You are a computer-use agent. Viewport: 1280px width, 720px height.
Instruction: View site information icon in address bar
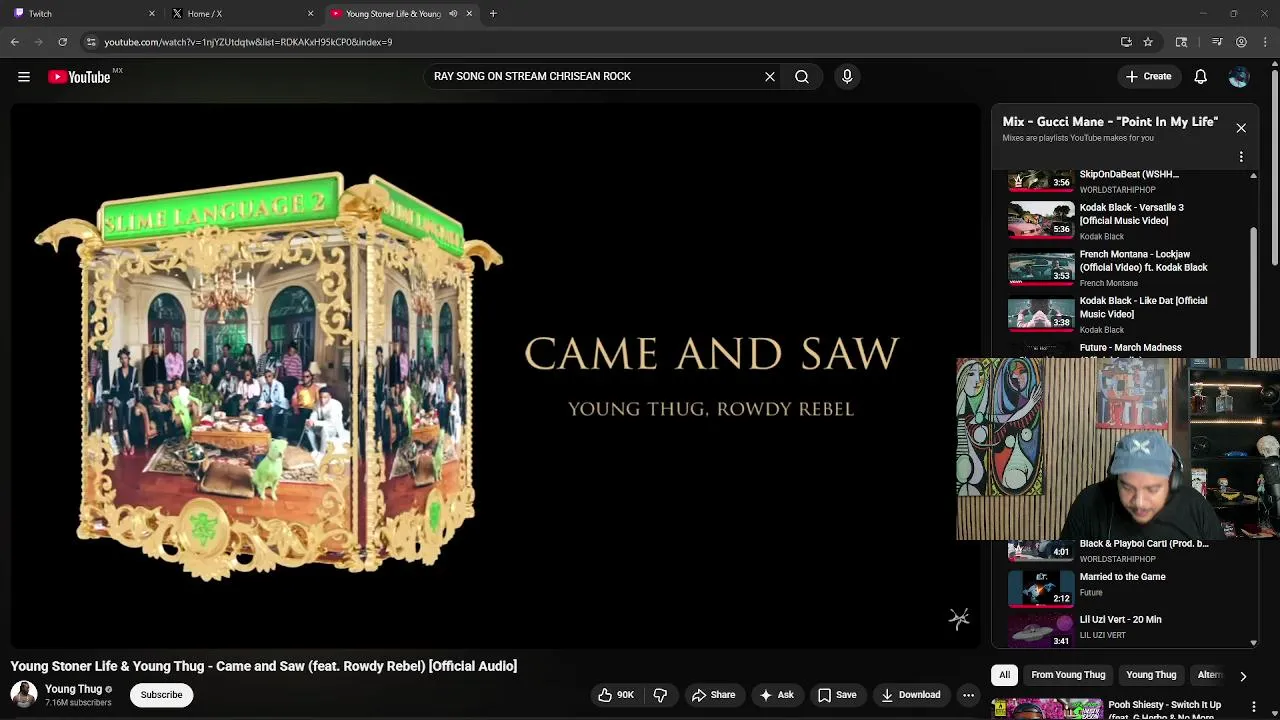(x=91, y=42)
